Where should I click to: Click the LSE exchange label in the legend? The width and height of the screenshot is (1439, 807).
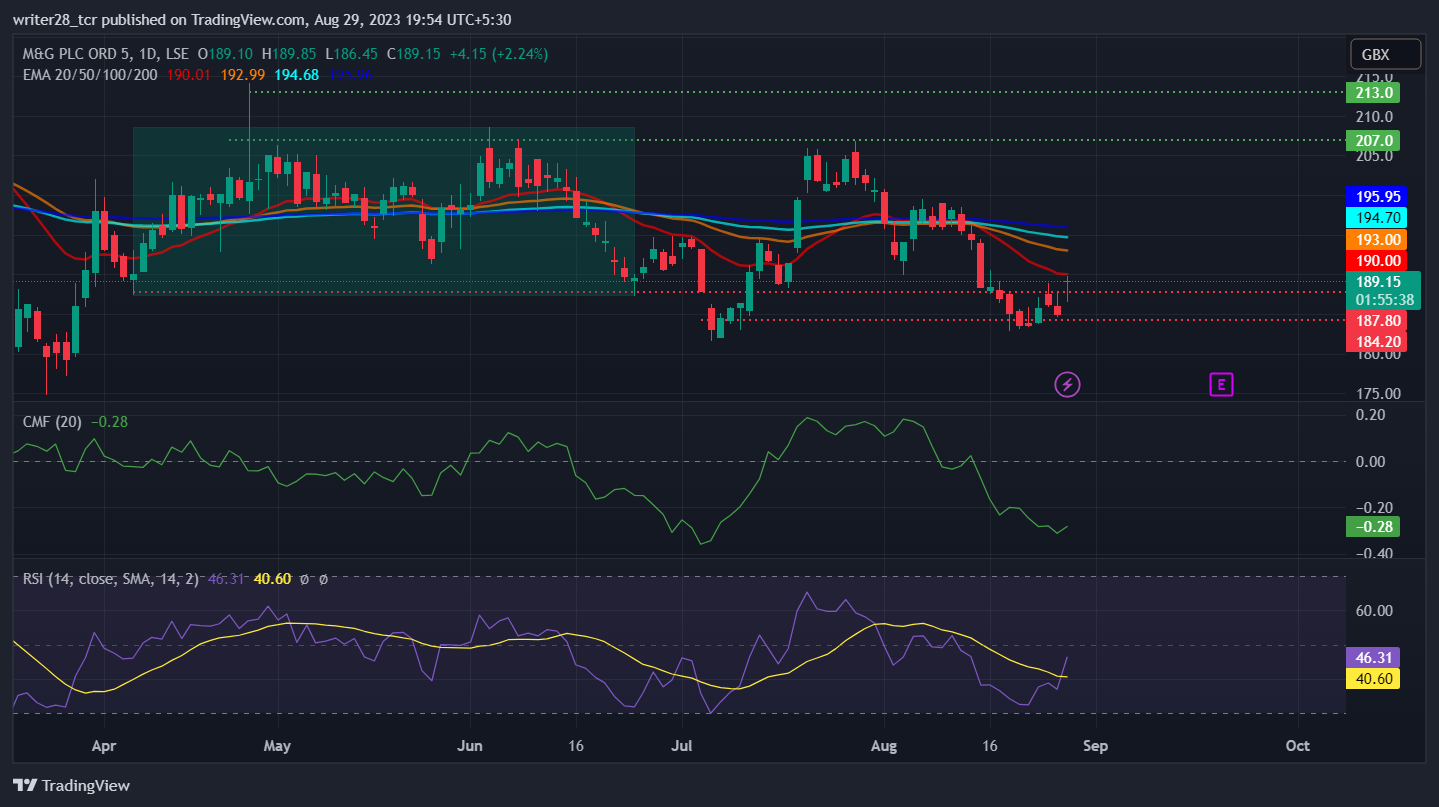point(177,54)
